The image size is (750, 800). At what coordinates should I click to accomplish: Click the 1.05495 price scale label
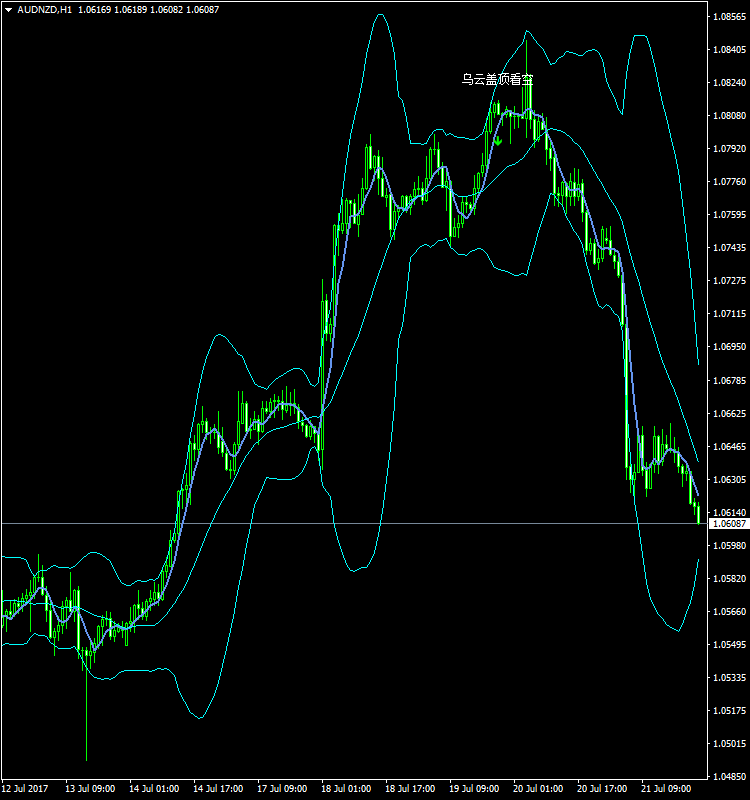tap(730, 645)
